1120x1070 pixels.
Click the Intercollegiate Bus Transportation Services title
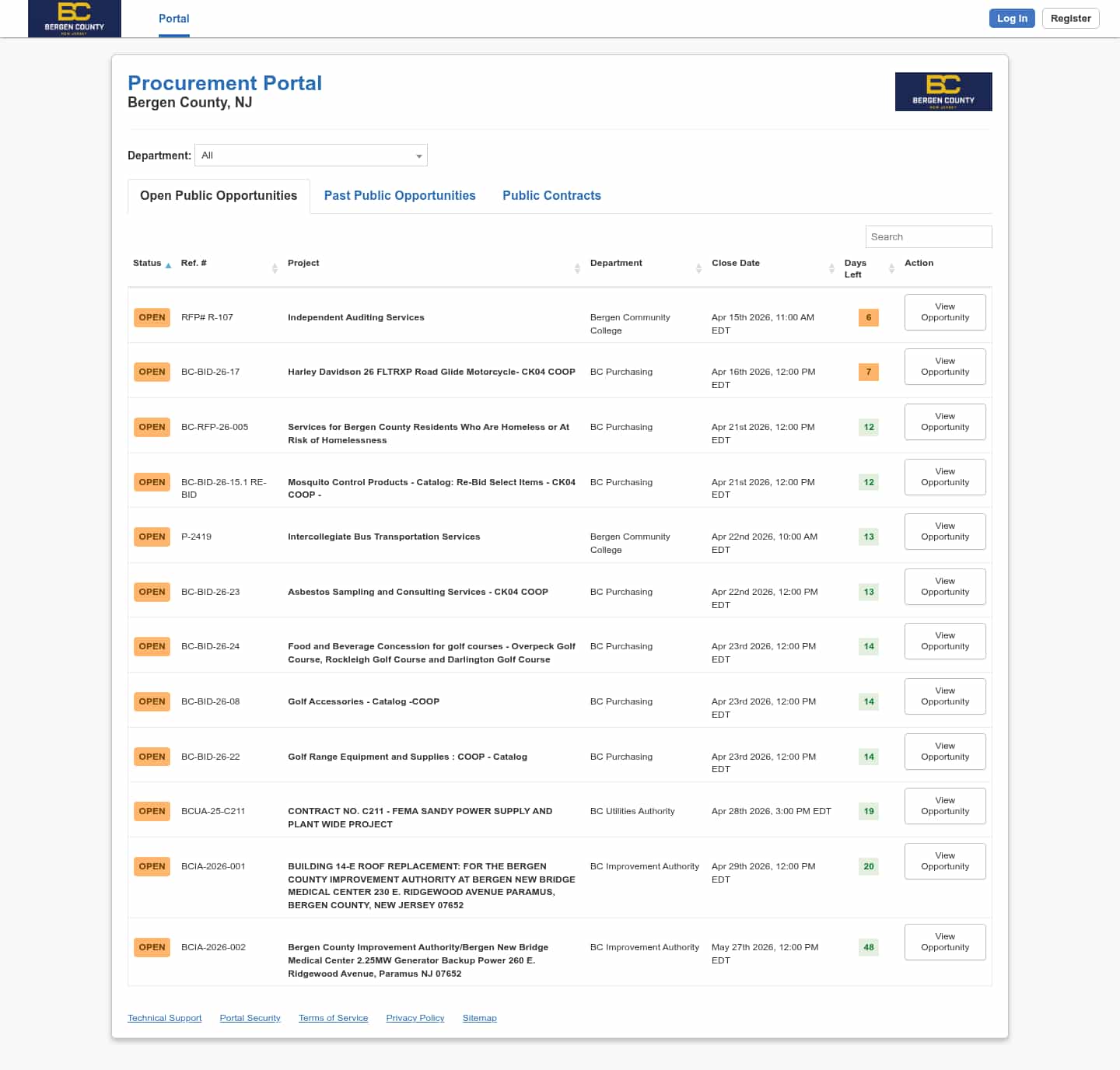click(x=383, y=537)
